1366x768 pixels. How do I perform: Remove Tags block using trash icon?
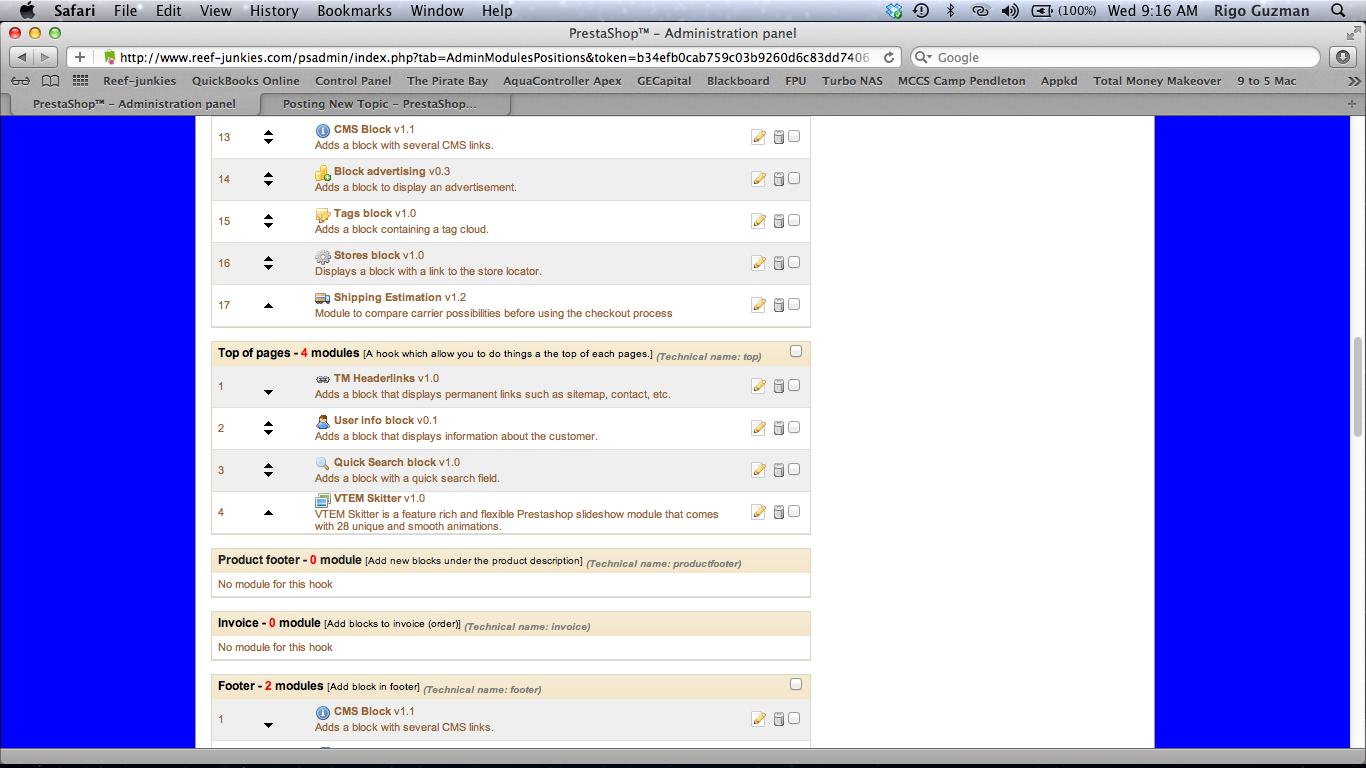(x=779, y=221)
